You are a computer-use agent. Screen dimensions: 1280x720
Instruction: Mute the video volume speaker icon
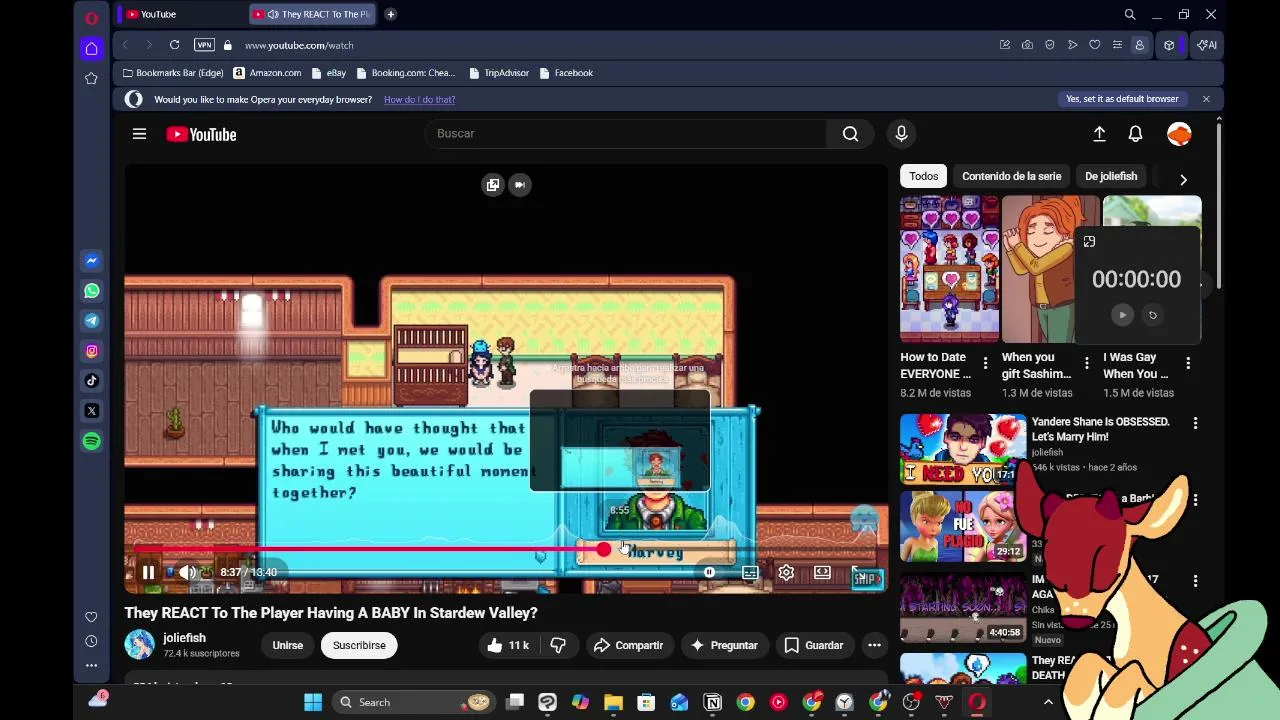pos(187,573)
